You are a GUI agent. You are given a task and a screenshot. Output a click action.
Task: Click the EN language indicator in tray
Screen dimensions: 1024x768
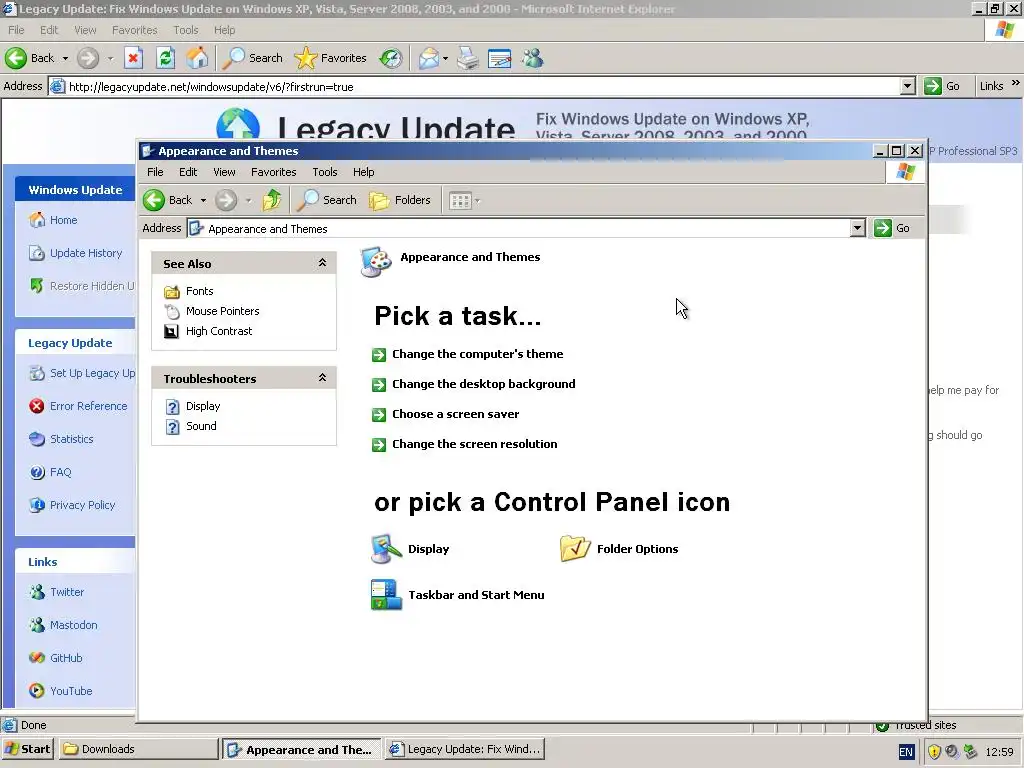coord(906,752)
